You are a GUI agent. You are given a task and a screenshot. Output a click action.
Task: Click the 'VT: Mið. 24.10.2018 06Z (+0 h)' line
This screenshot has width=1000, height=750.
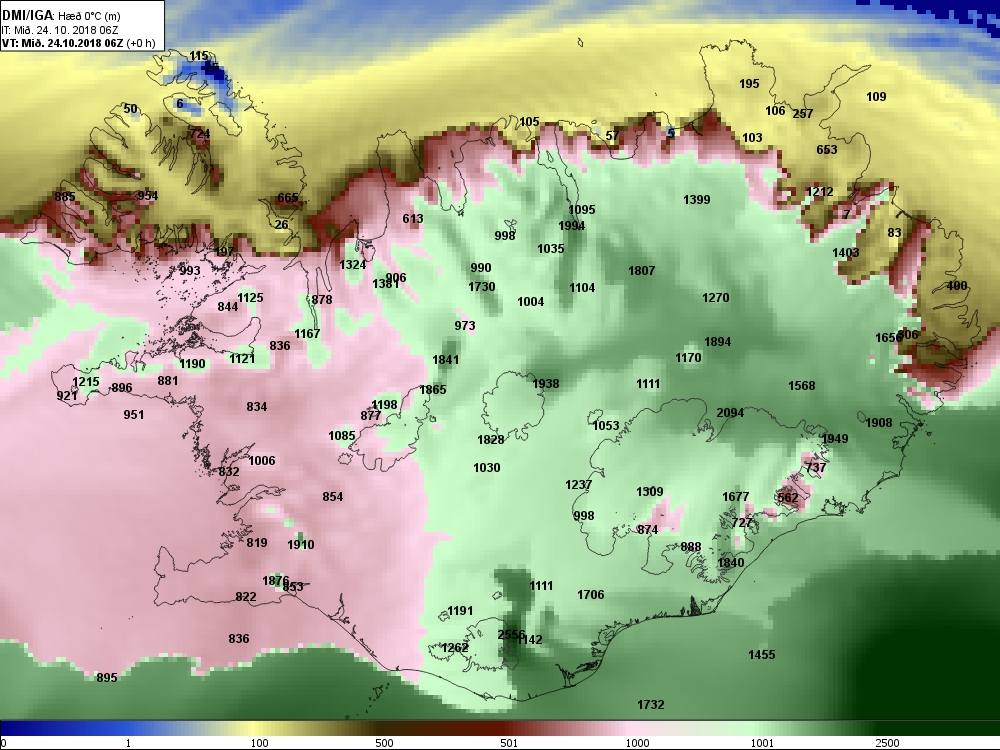pyautogui.click(x=78, y=43)
